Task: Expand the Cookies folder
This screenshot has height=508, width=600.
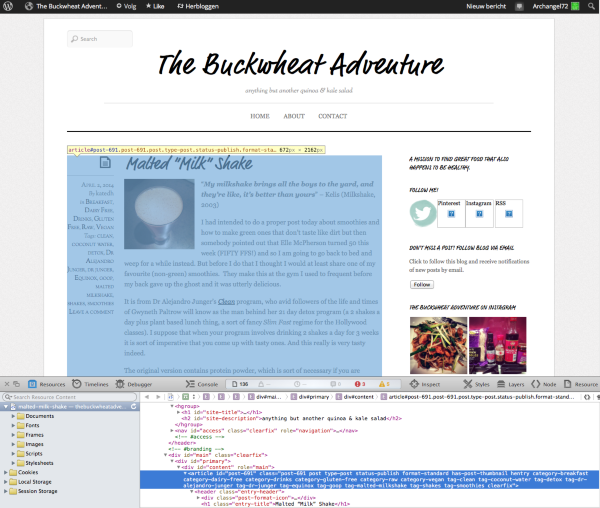Action: pos(6,472)
